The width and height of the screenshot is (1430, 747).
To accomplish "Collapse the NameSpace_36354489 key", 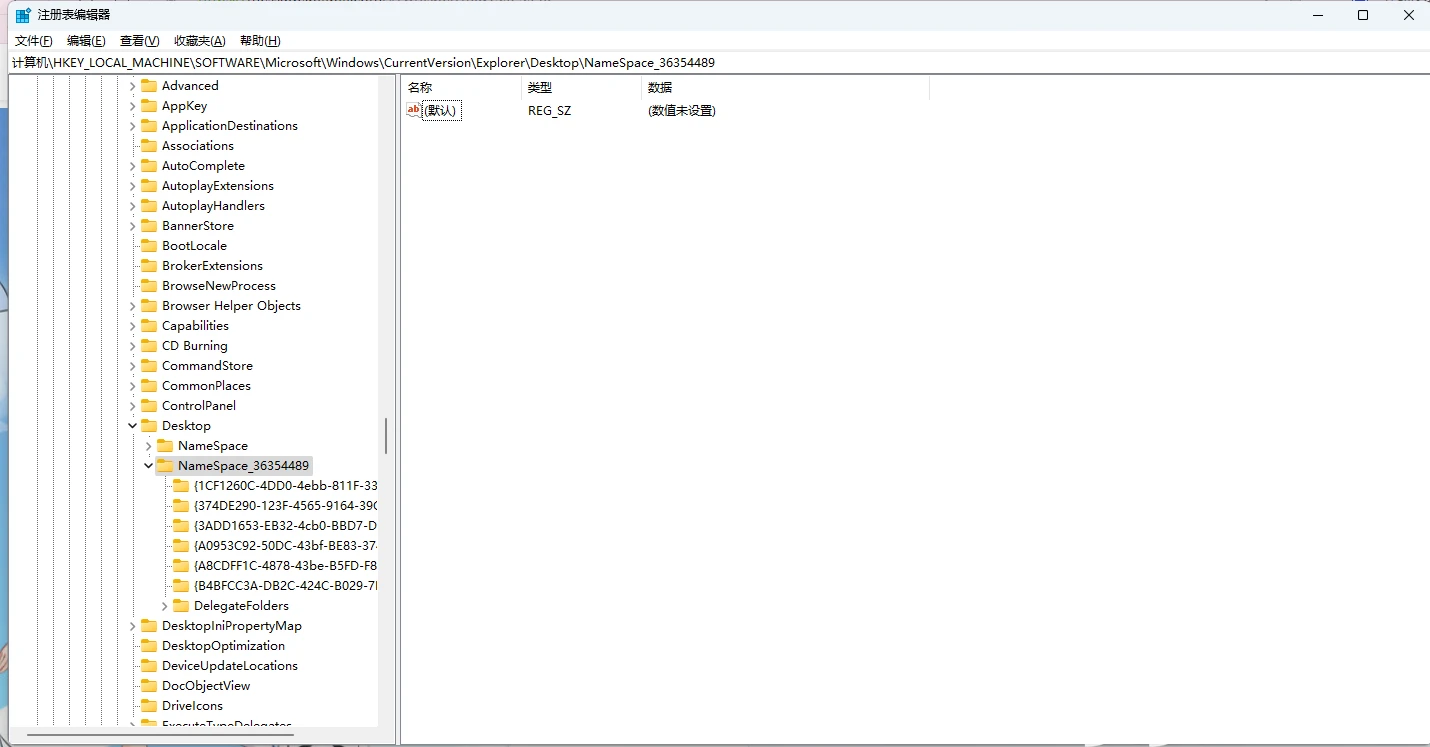I will (148, 466).
